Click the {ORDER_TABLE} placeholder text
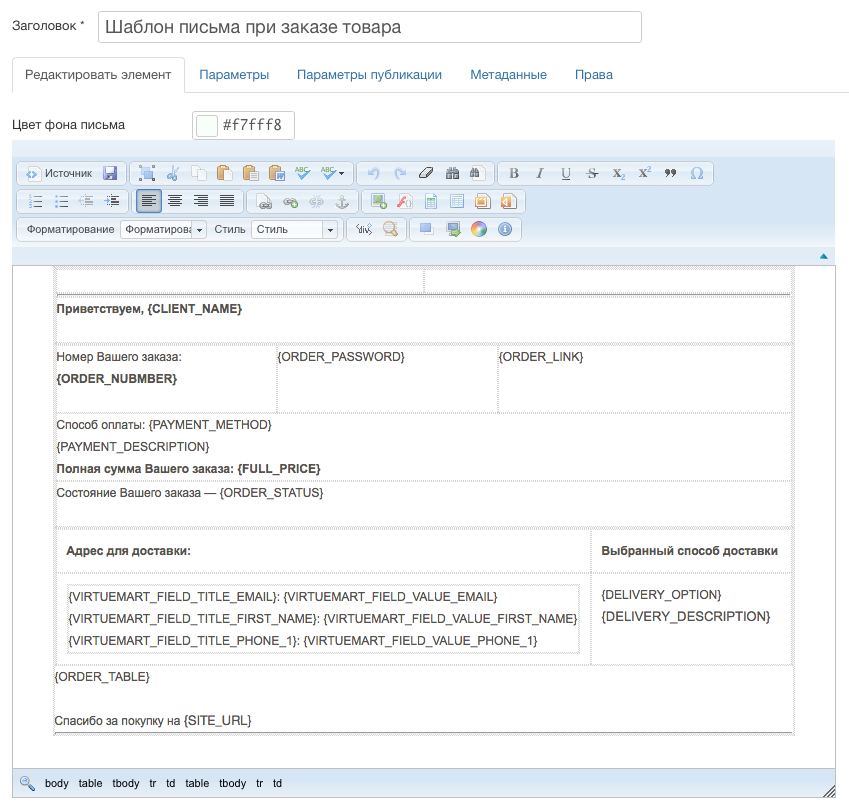The height and width of the screenshot is (809, 849). (102, 677)
